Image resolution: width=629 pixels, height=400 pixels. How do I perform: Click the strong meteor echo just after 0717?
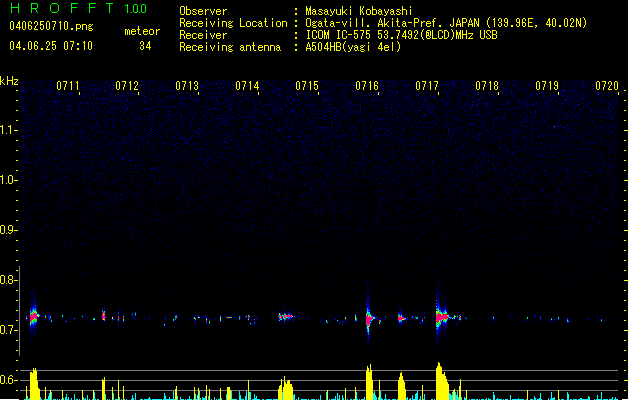pos(442,317)
